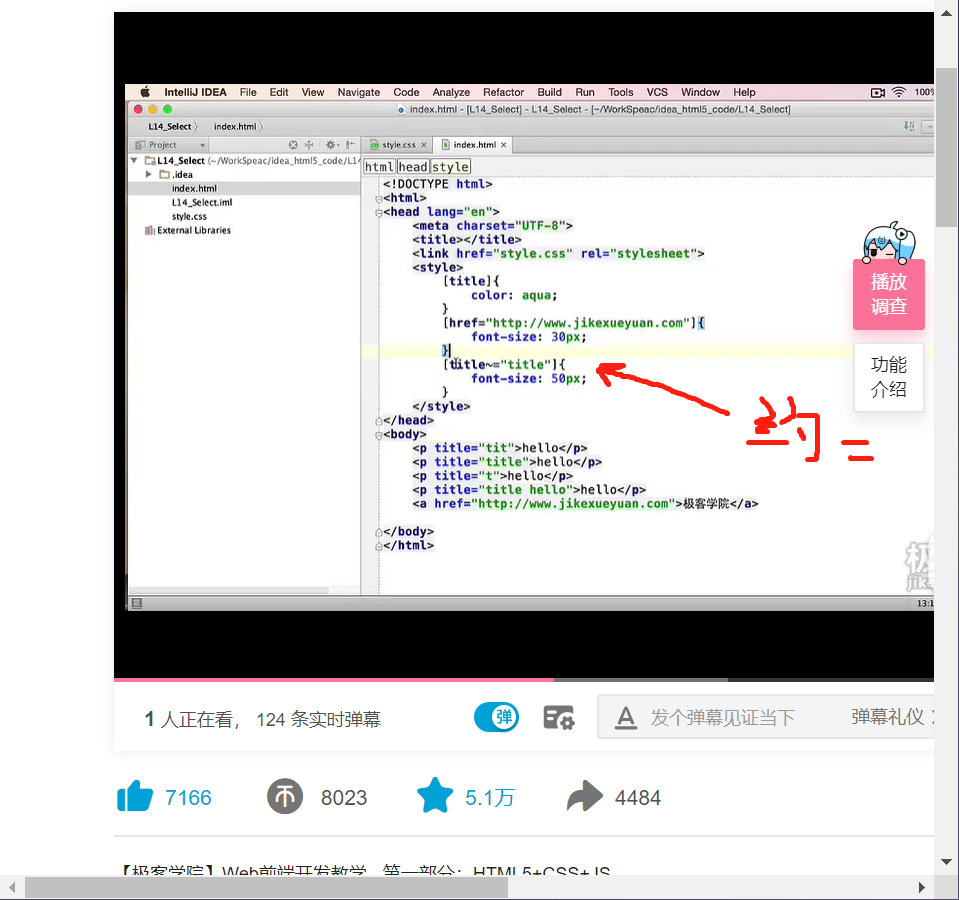Fold the head tag in gutter
The height and width of the screenshot is (900, 959).
(379, 213)
